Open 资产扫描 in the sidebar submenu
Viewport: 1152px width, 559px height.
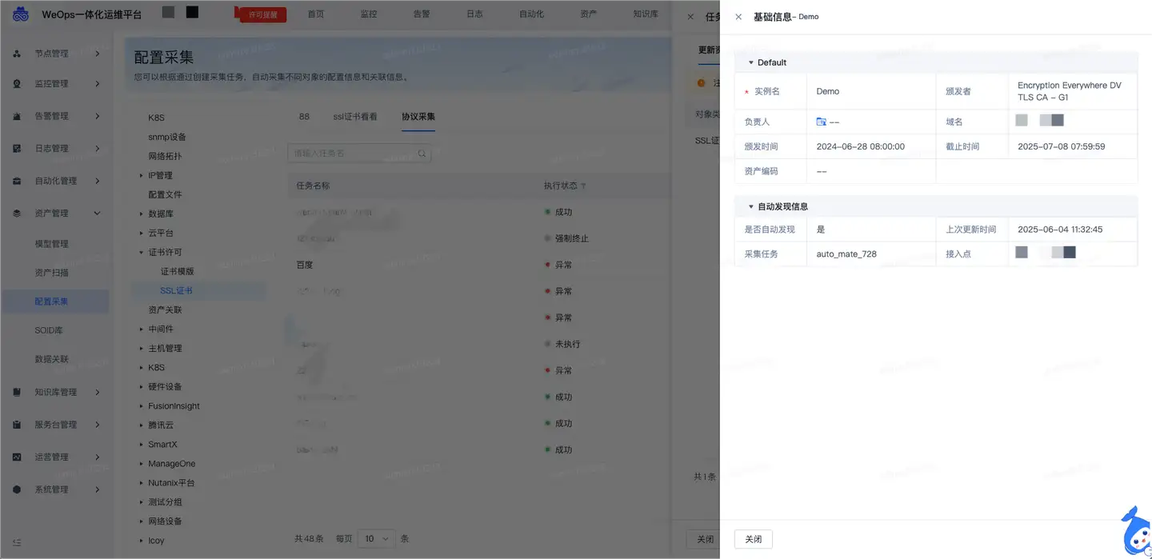pyautogui.click(x=51, y=273)
